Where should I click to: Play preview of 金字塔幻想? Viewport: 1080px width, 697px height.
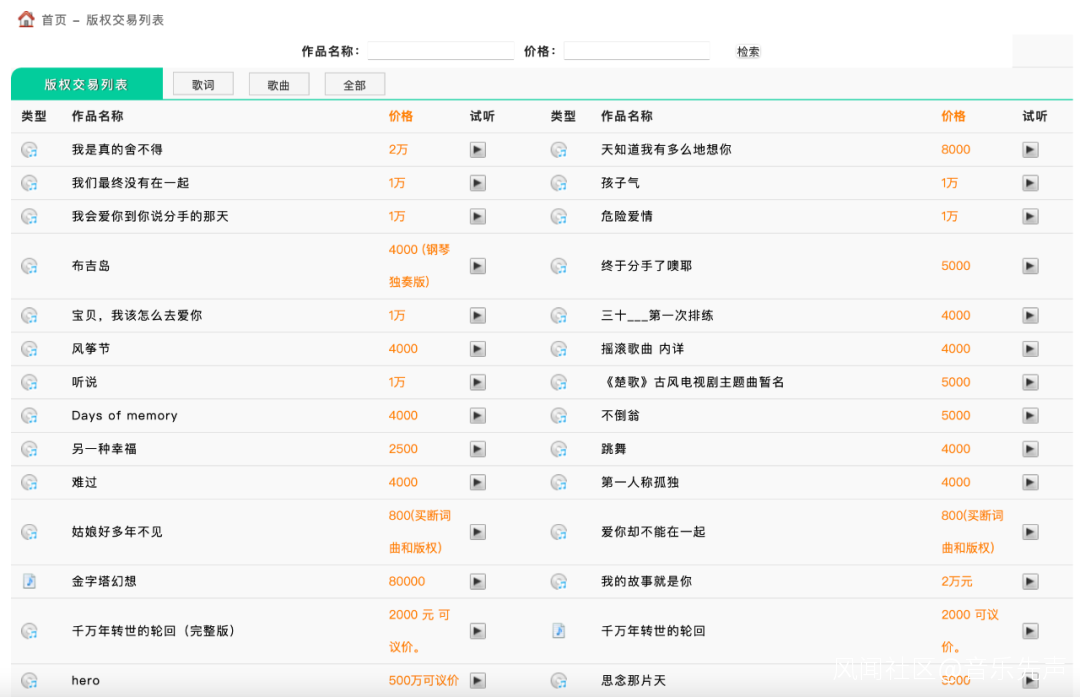(478, 582)
